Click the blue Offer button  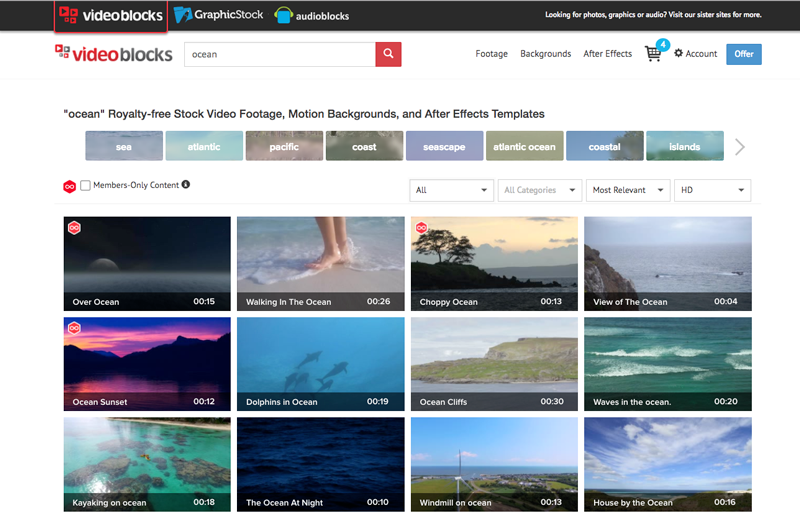(744, 54)
